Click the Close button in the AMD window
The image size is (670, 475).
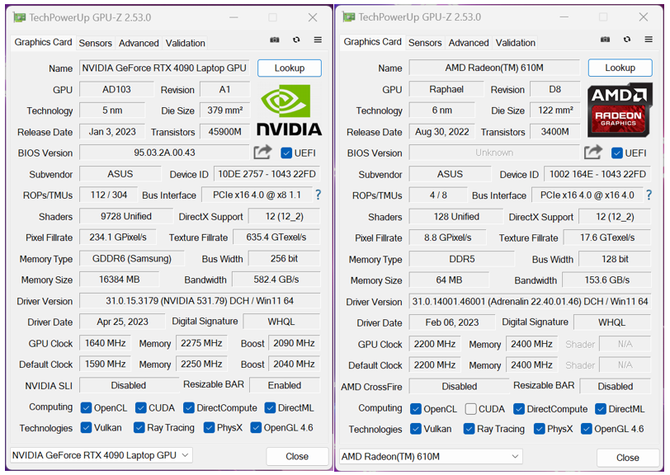[628, 457]
